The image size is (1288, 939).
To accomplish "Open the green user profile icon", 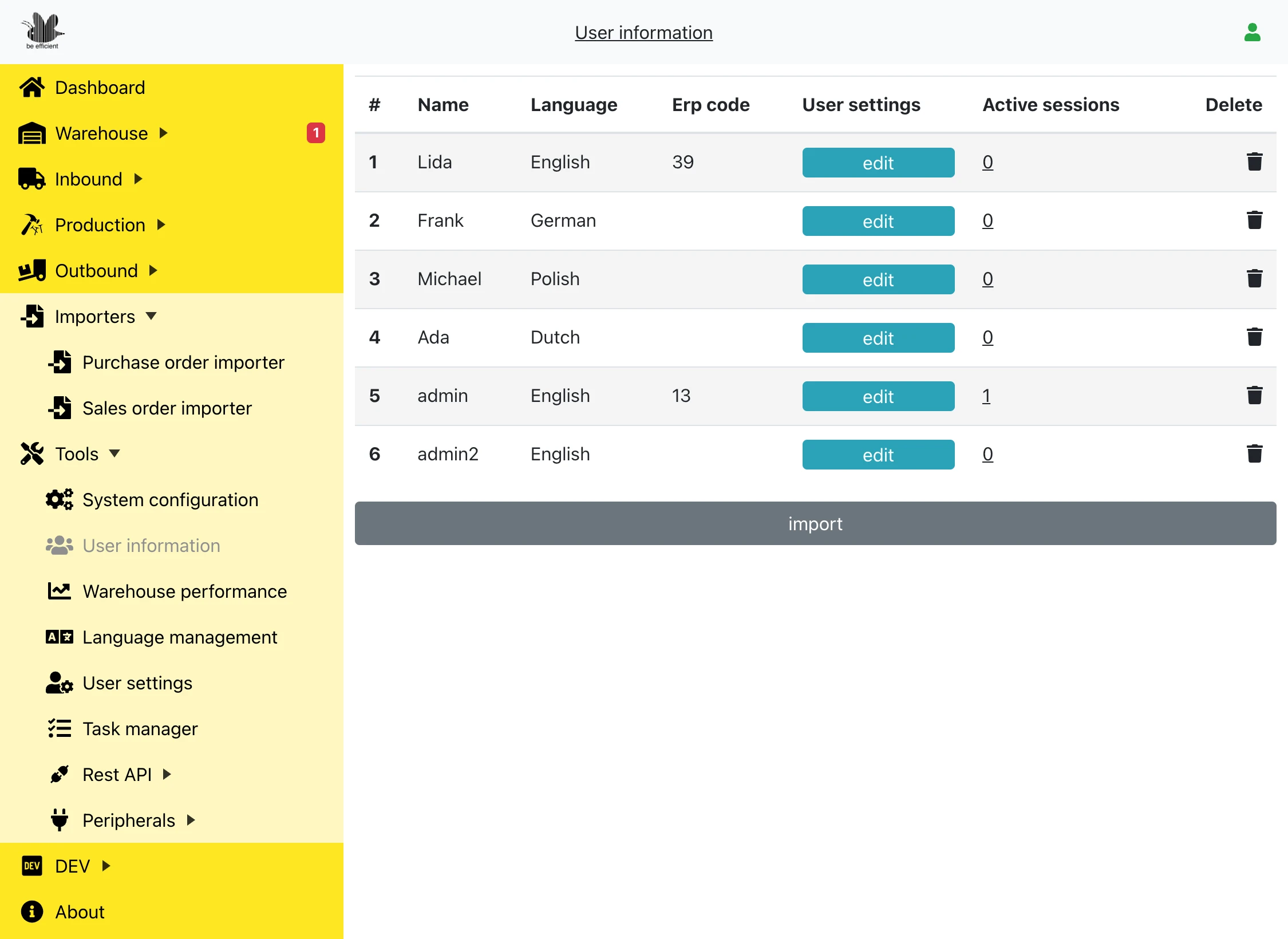I will click(x=1253, y=32).
